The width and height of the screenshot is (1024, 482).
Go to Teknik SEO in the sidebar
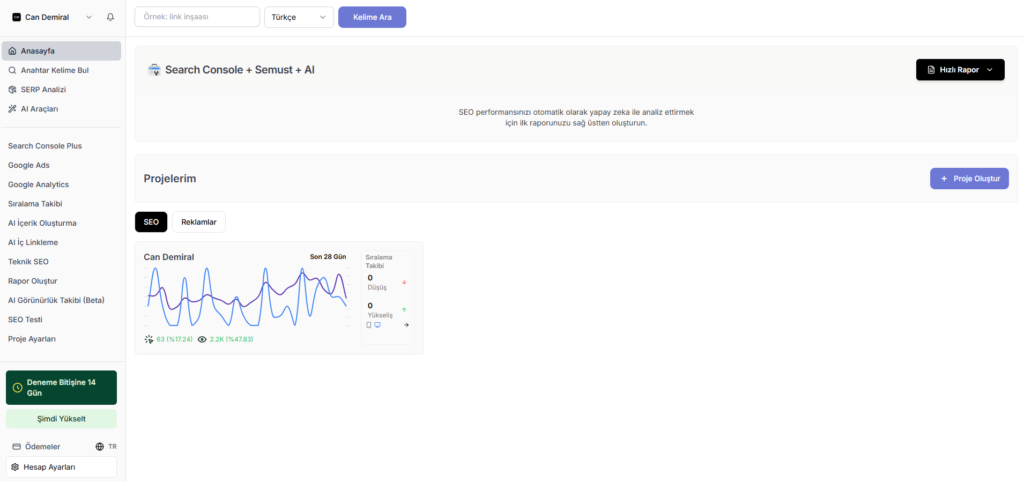(28, 262)
